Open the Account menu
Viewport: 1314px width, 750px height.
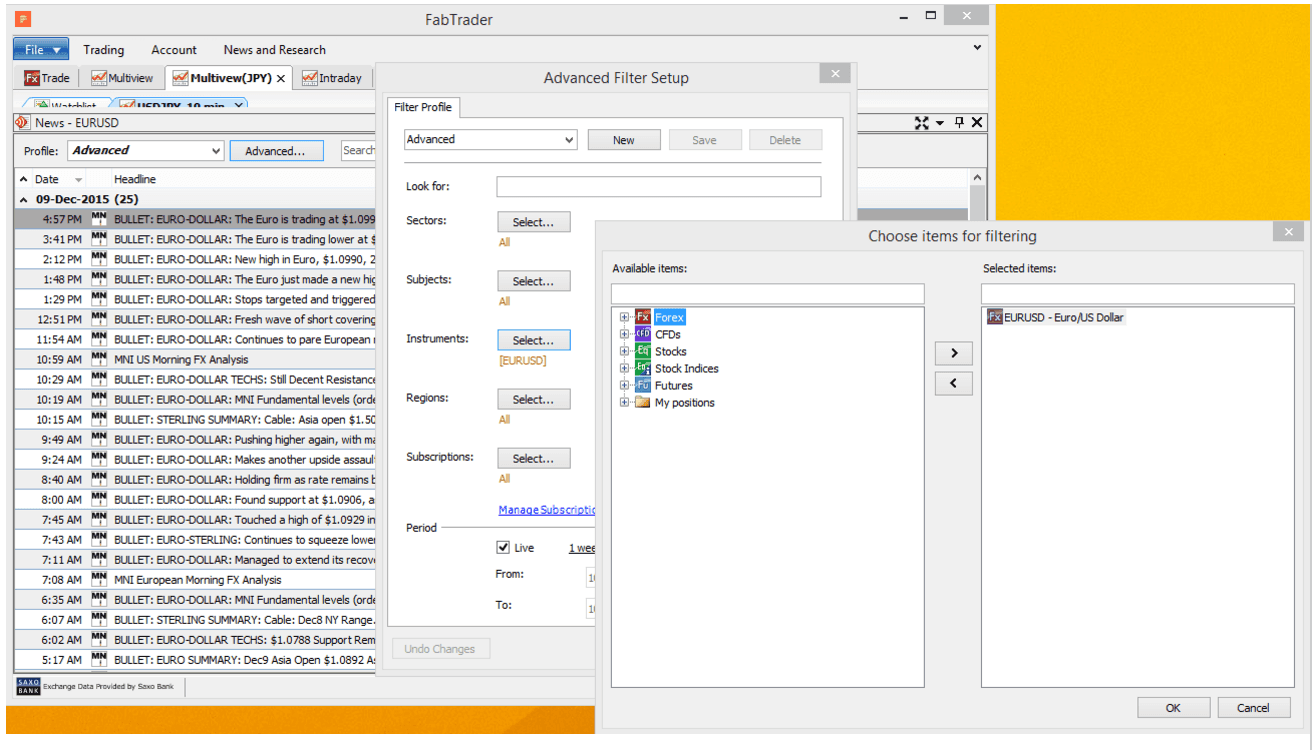174,49
